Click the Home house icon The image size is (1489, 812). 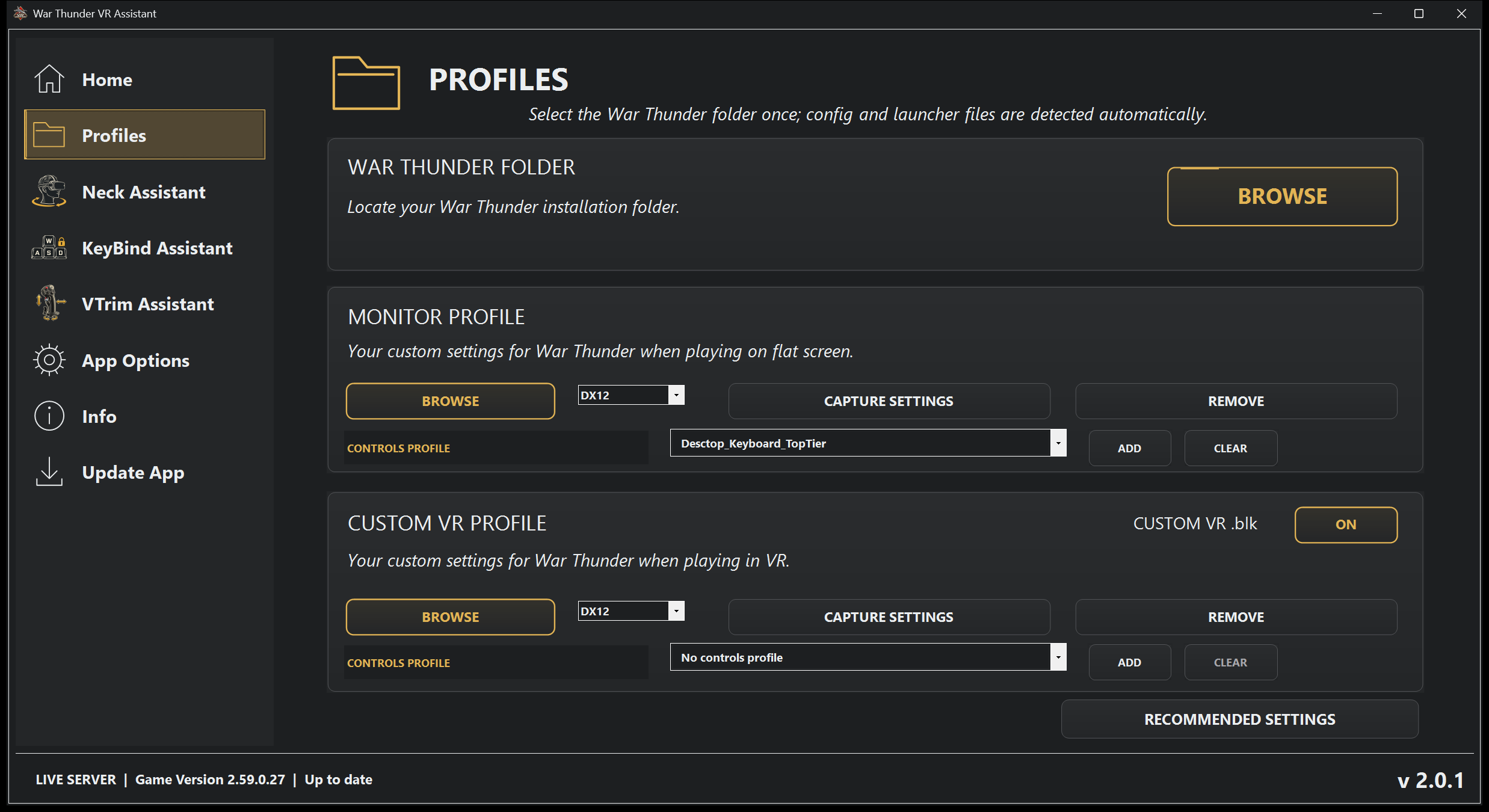coord(49,79)
